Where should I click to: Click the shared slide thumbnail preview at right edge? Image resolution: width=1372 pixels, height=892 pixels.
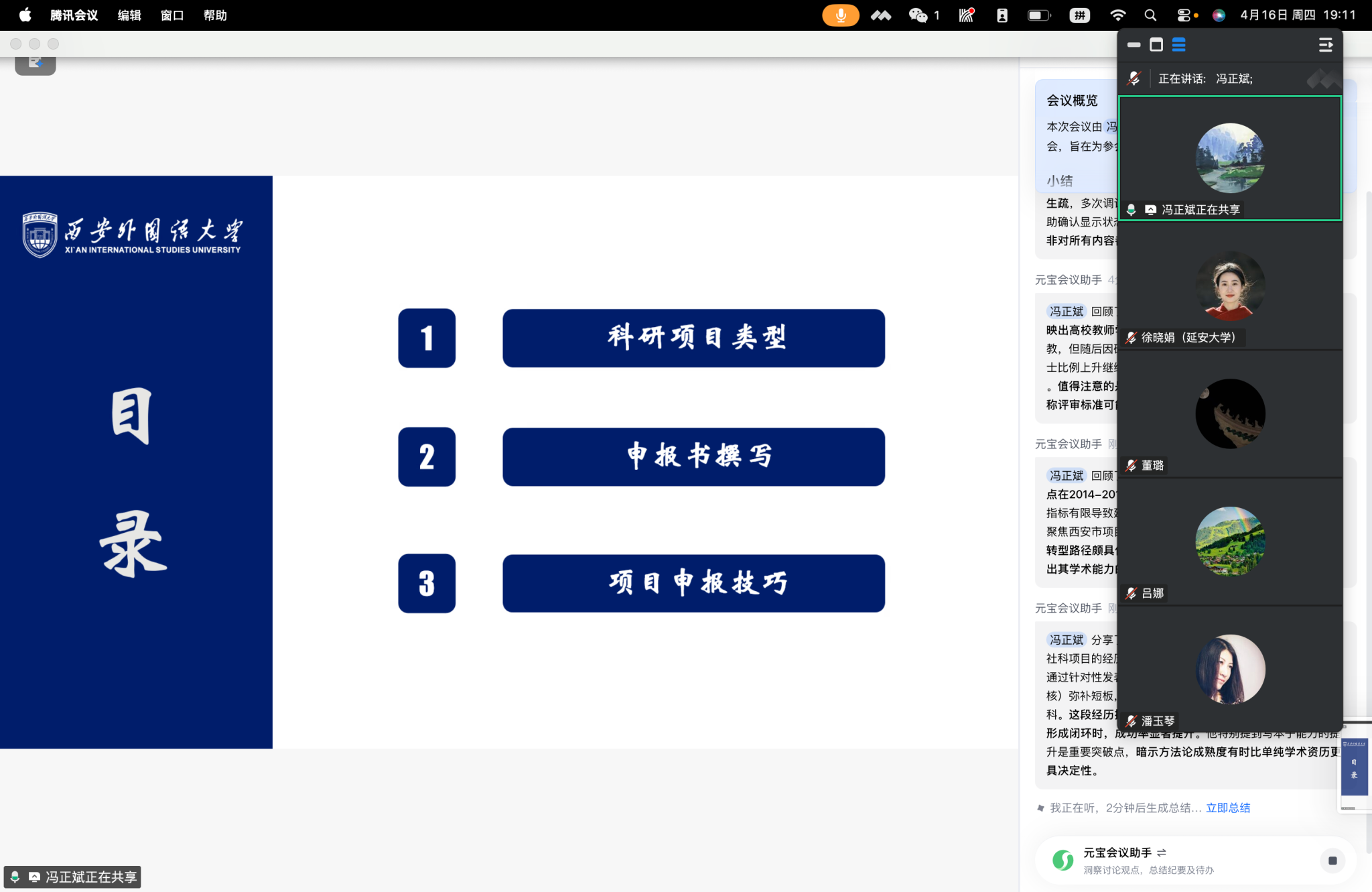point(1354,767)
